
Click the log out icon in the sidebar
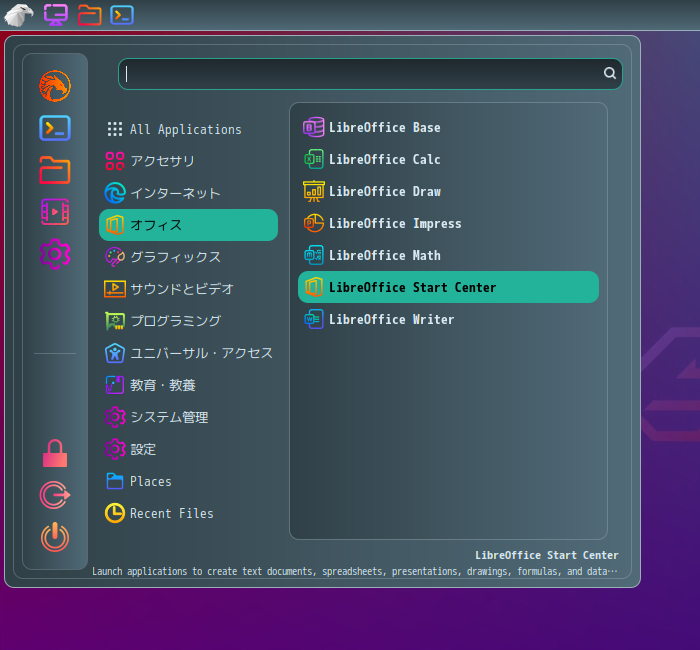55,495
